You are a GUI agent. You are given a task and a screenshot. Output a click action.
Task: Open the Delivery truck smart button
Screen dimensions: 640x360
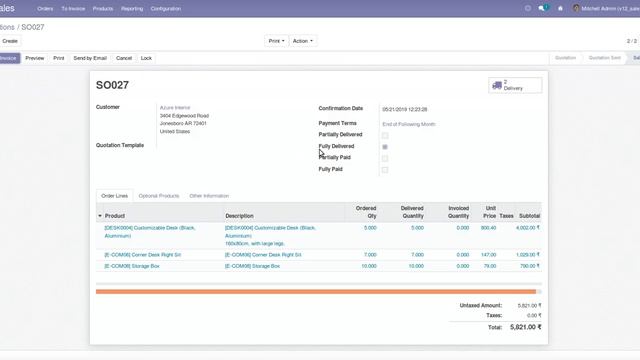point(515,85)
